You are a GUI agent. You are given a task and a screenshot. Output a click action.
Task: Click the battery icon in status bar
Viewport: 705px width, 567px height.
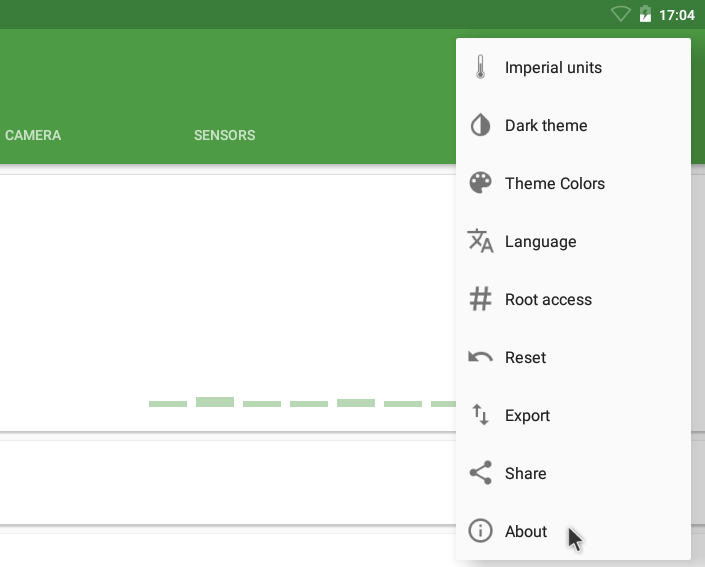click(645, 14)
